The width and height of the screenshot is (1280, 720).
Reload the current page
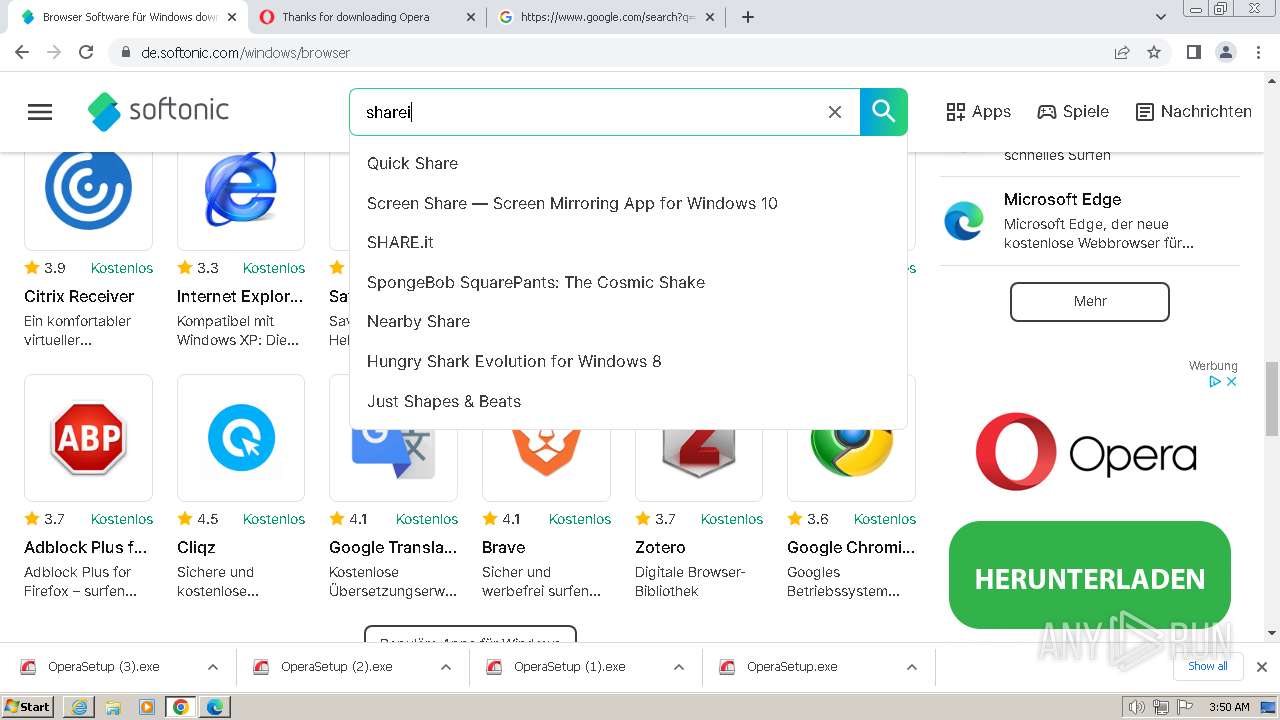(86, 52)
